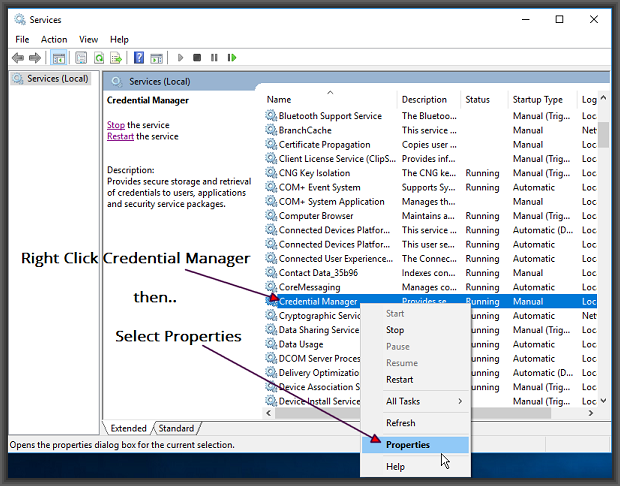Viewport: 620px width, 486px height.
Task: Switch to the Standard tab
Action: tap(176, 428)
